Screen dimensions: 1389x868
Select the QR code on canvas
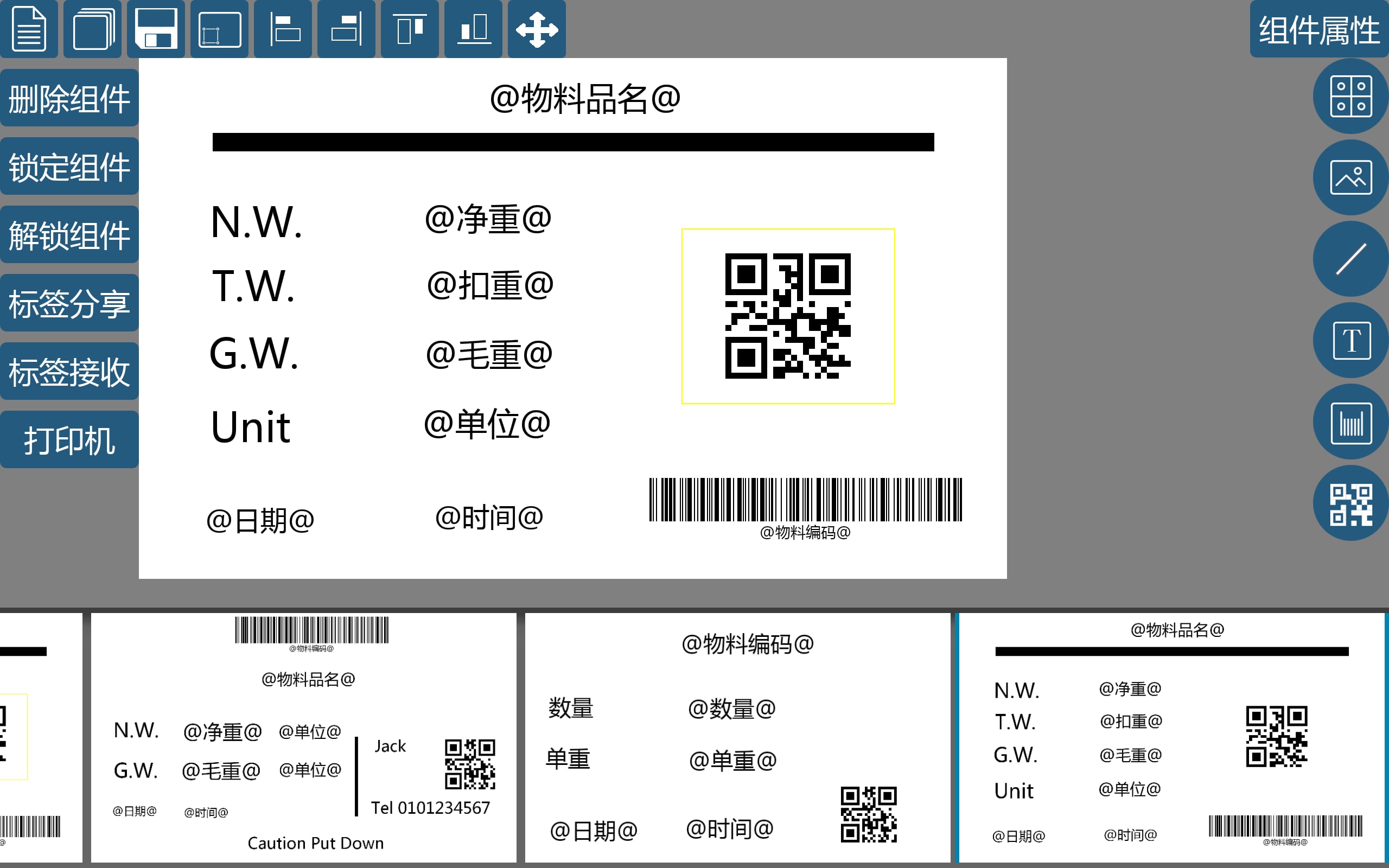(x=788, y=316)
